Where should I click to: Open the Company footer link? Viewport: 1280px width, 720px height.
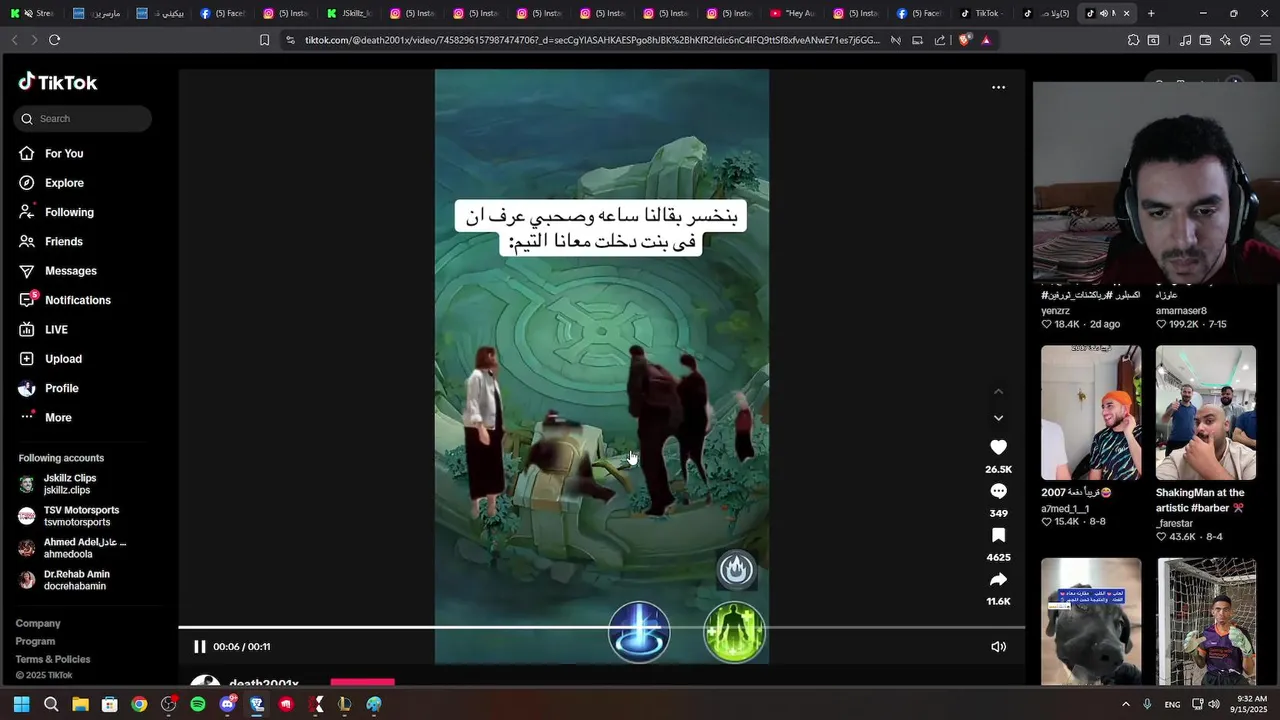click(38, 623)
